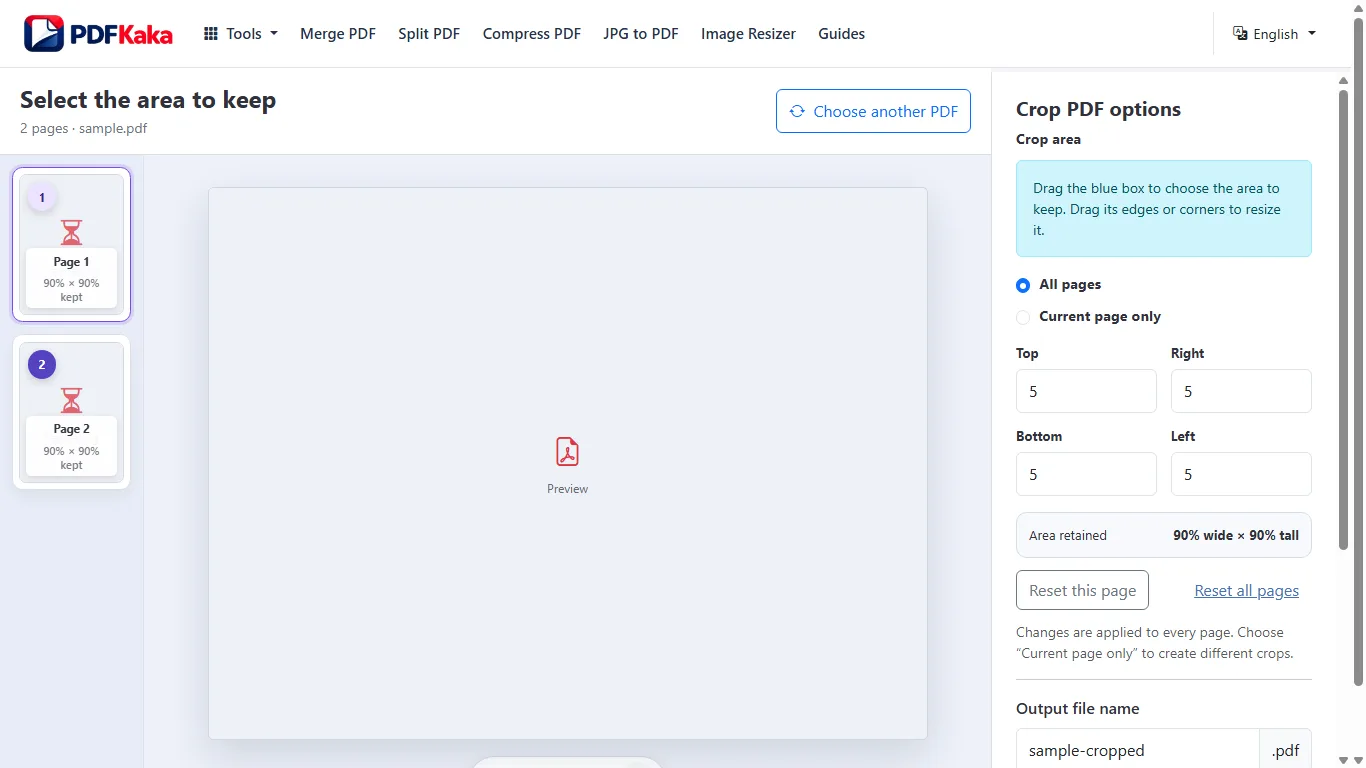Click the hourglass icon on Page 2

point(71,400)
